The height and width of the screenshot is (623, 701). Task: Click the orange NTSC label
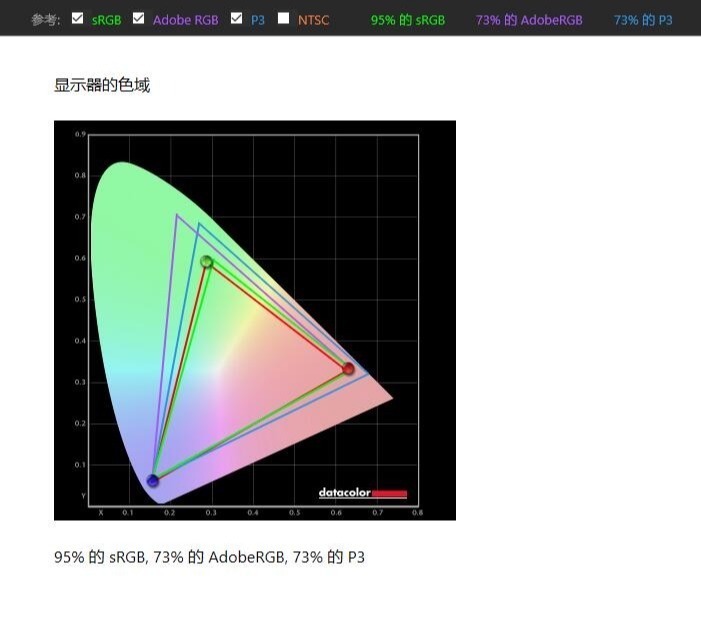pyautogui.click(x=313, y=20)
